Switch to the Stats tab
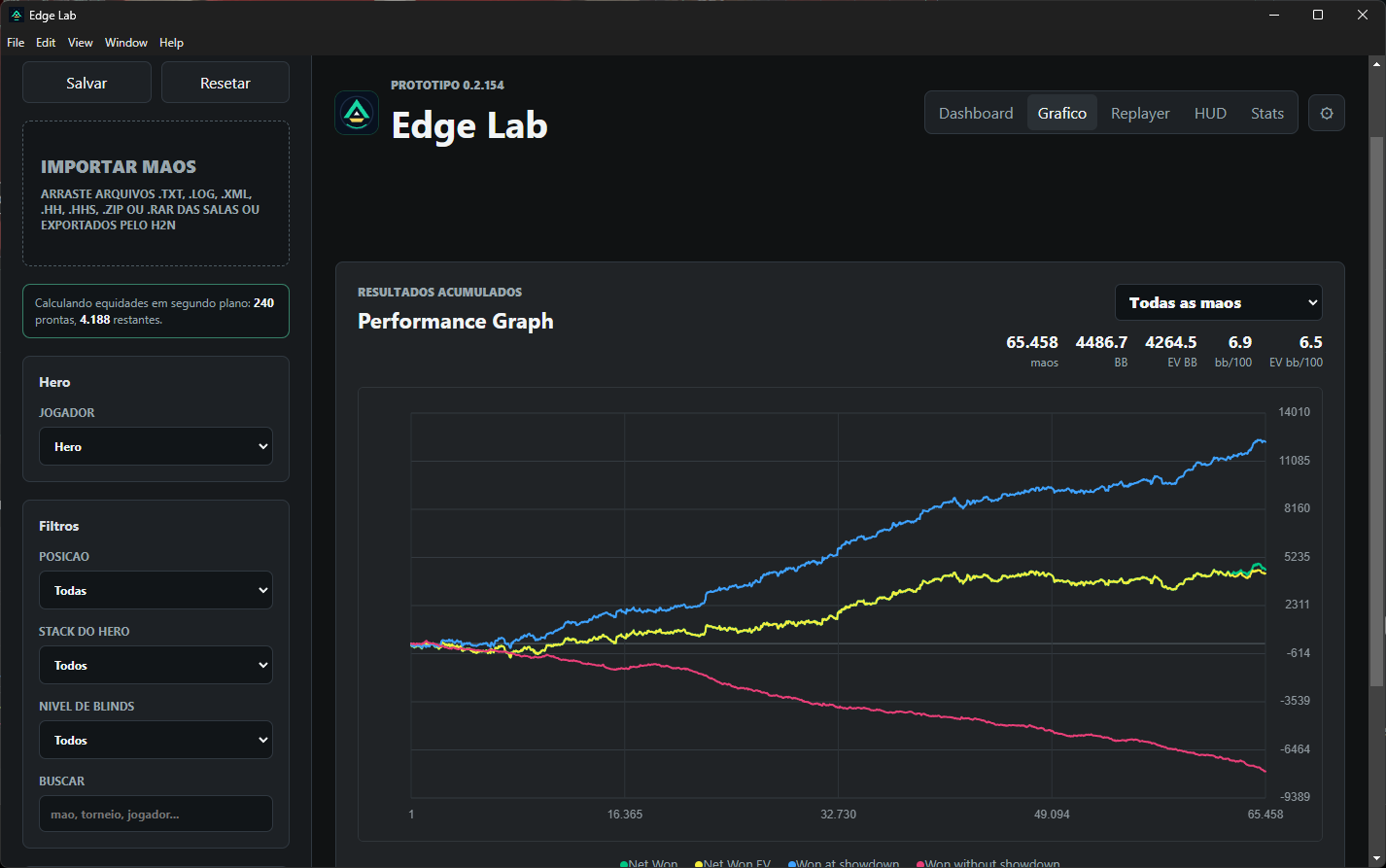Viewport: 1386px width, 868px height. (x=1267, y=113)
